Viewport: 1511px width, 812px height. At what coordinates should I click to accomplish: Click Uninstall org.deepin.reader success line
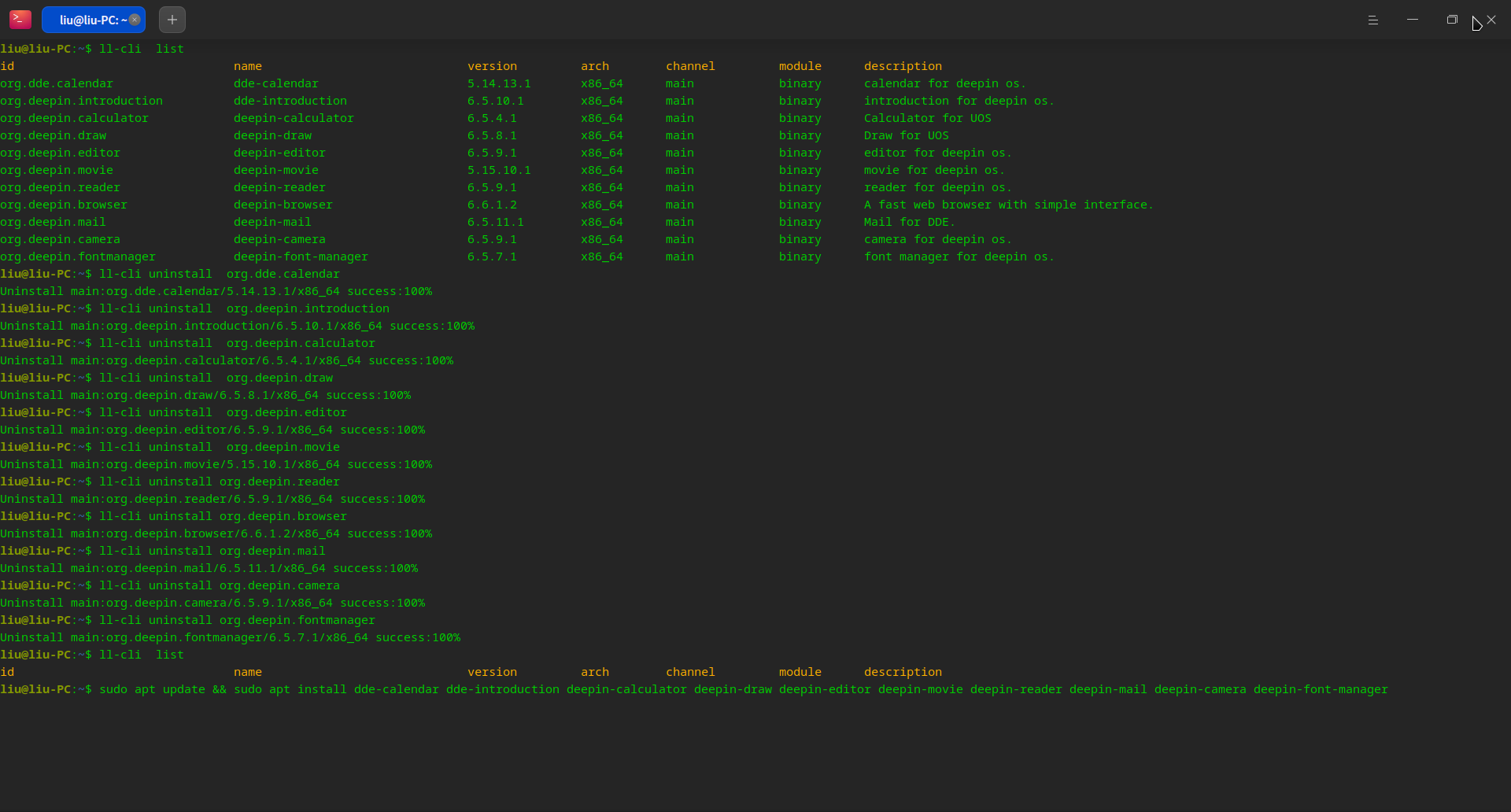pos(212,499)
